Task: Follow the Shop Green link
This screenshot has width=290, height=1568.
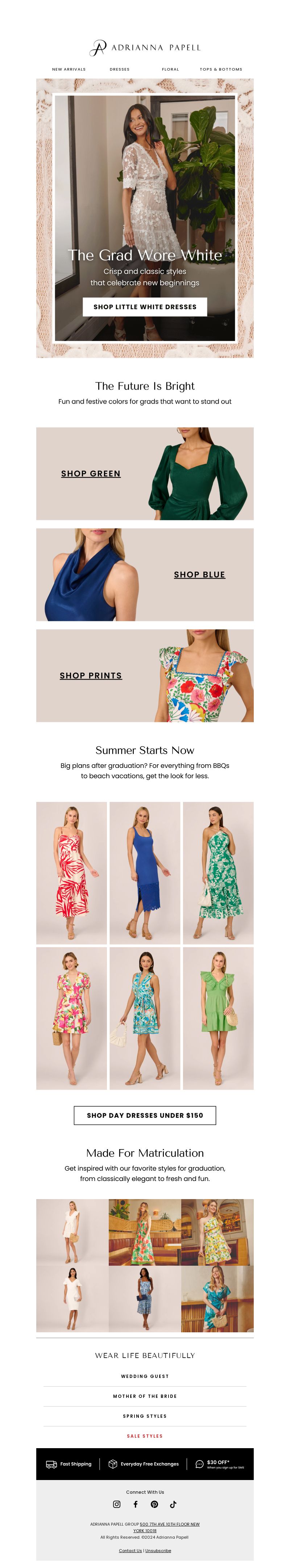Action: coord(91,474)
